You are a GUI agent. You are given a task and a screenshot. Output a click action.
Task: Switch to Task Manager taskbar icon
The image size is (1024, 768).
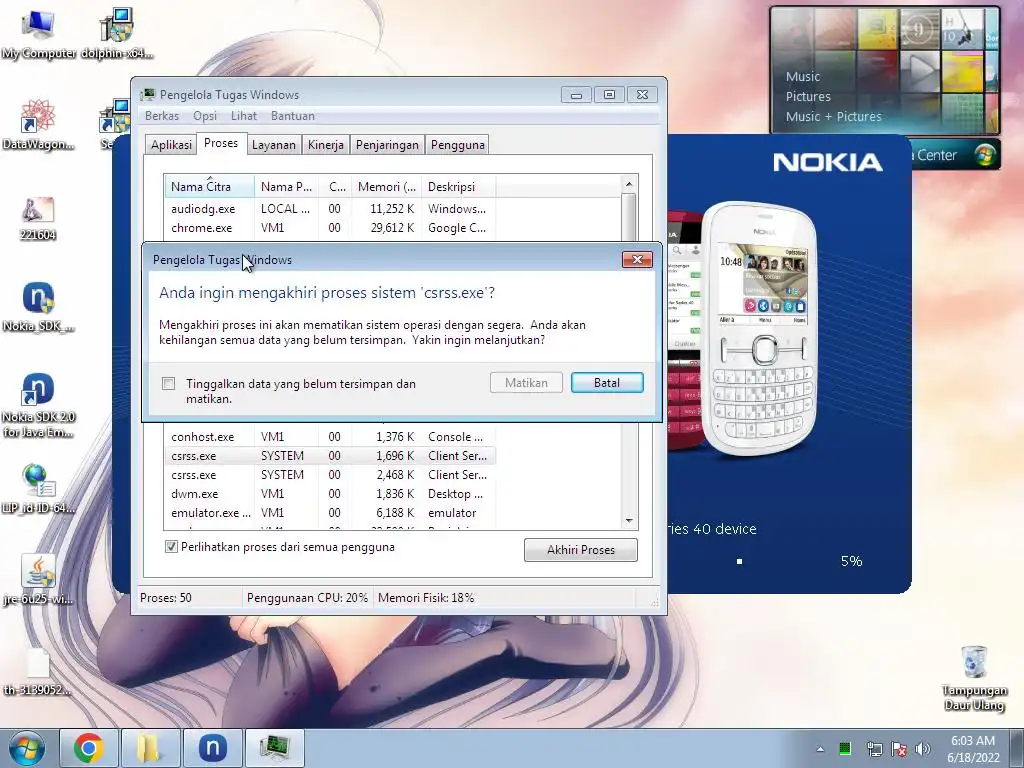[274, 748]
